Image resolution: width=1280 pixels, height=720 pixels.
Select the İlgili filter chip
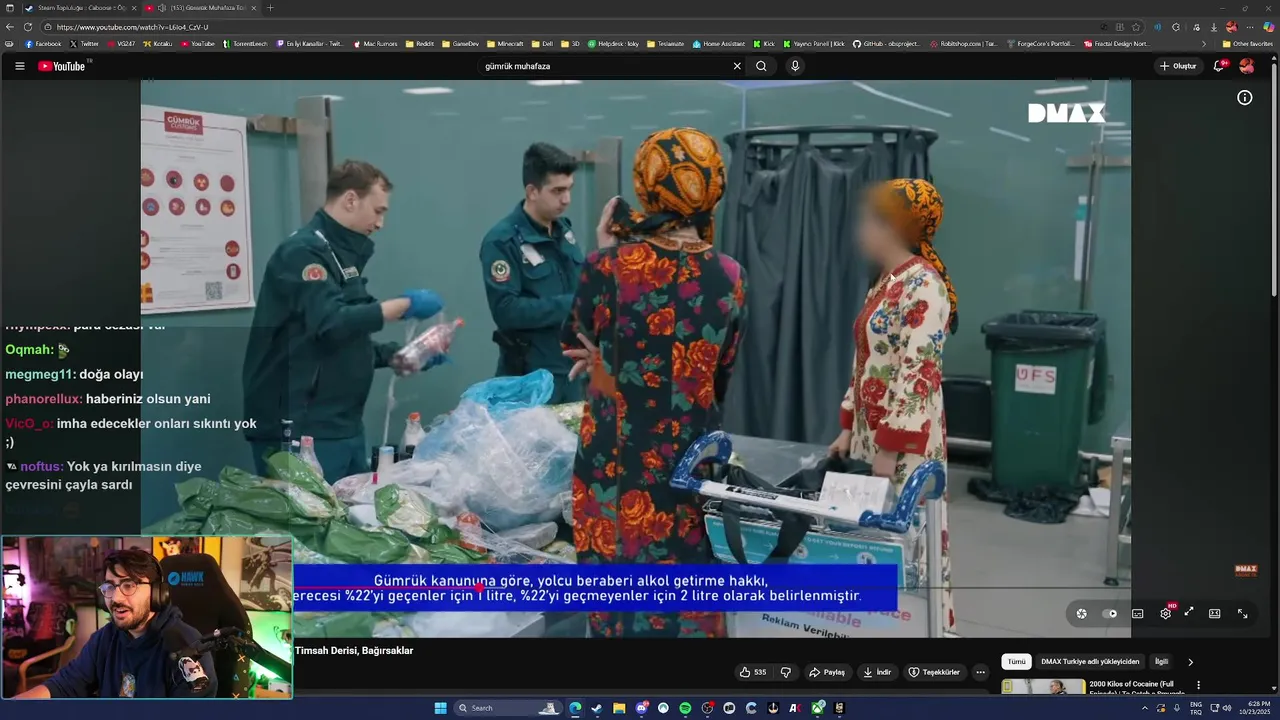[1161, 661]
